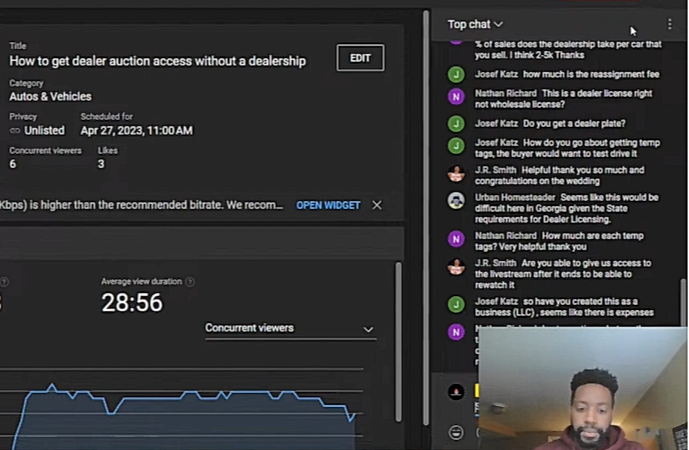Click the Autos & Vehicles category text
Image resolution: width=689 pixels, height=450 pixels.
tap(51, 97)
